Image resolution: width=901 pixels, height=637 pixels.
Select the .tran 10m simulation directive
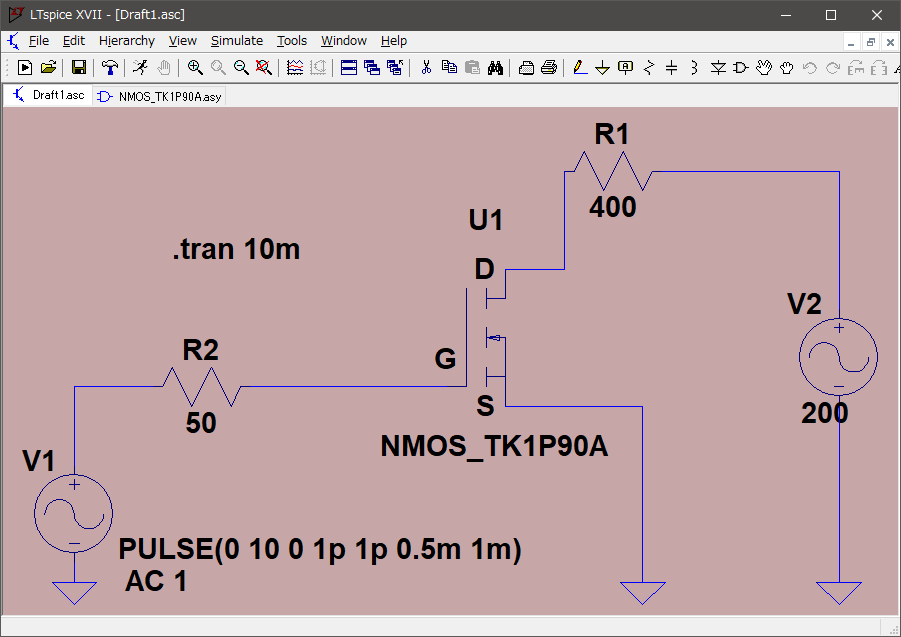[x=236, y=249]
